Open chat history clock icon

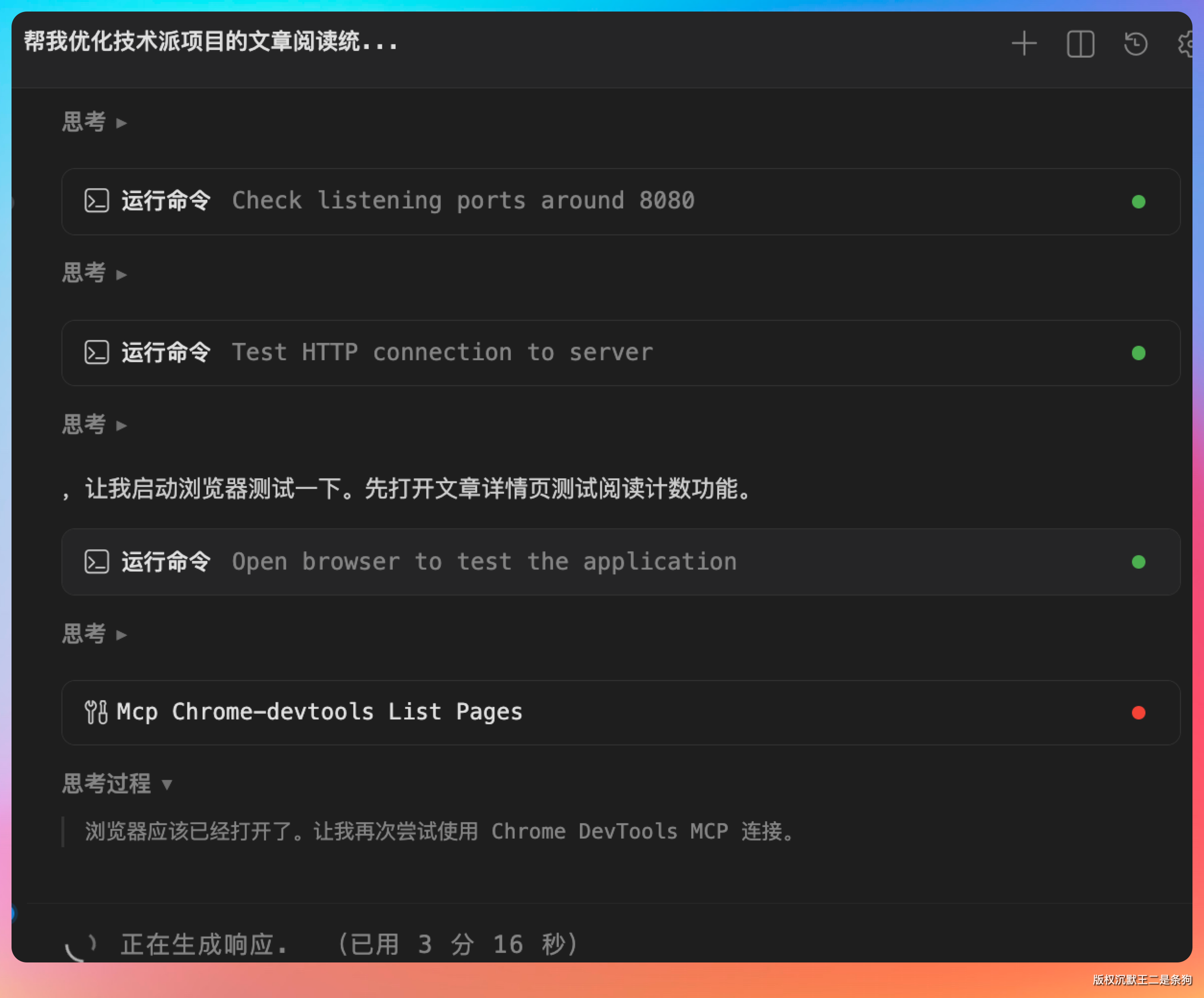coord(1135,44)
